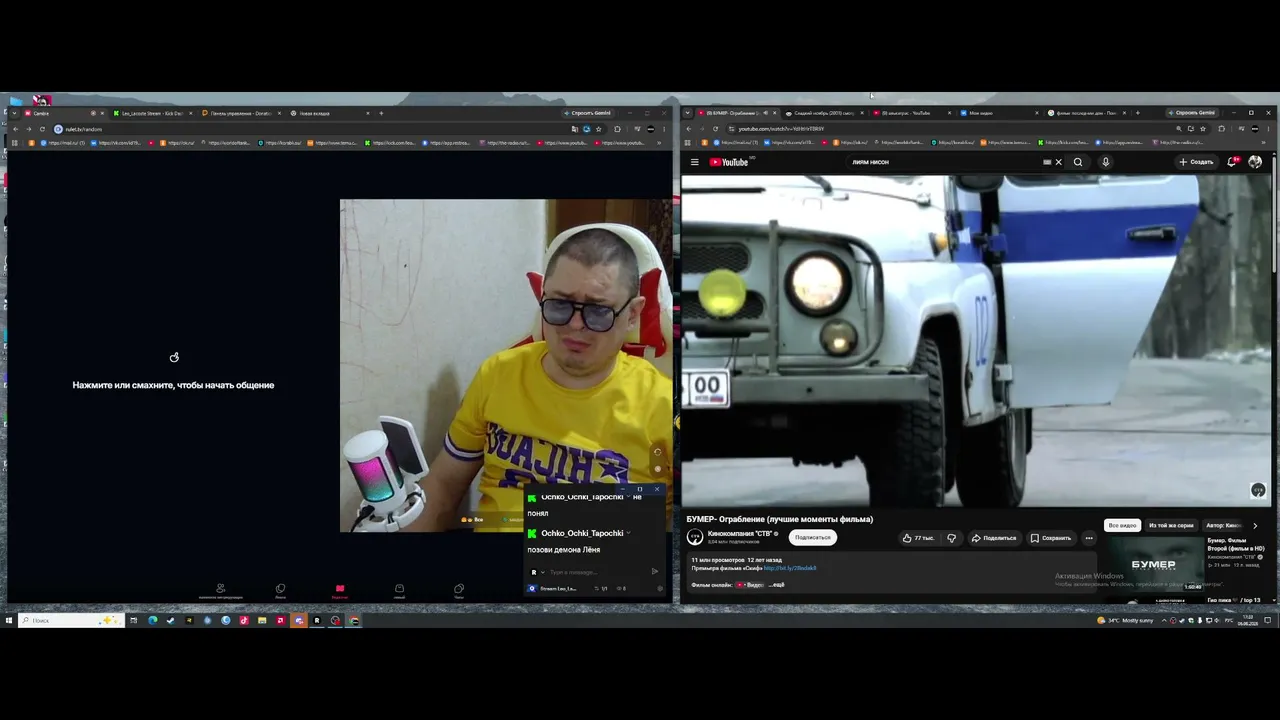Ask Gemini in the rulet.tv browser window

pyautogui.click(x=587, y=113)
